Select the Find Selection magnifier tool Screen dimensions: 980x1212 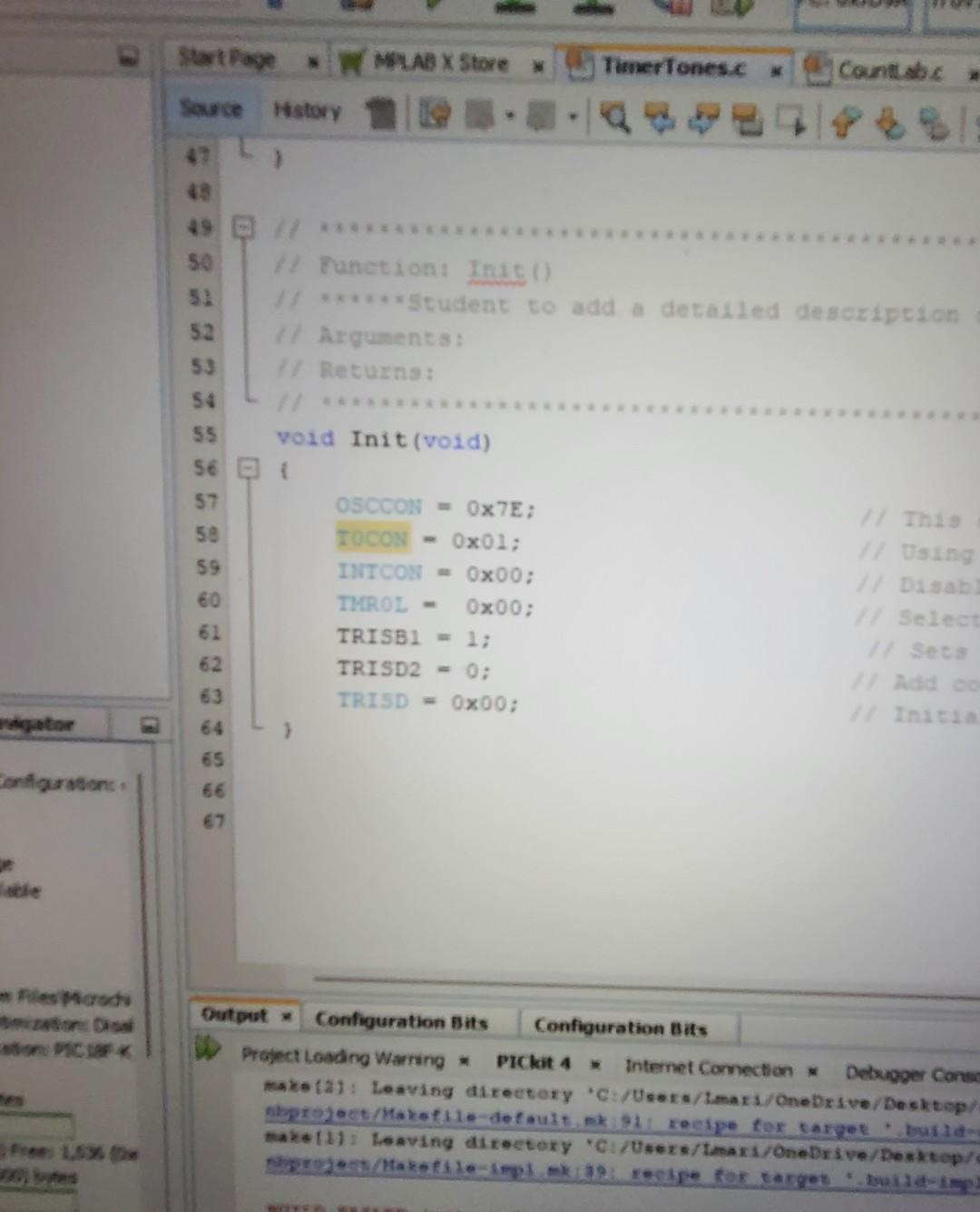point(615,121)
